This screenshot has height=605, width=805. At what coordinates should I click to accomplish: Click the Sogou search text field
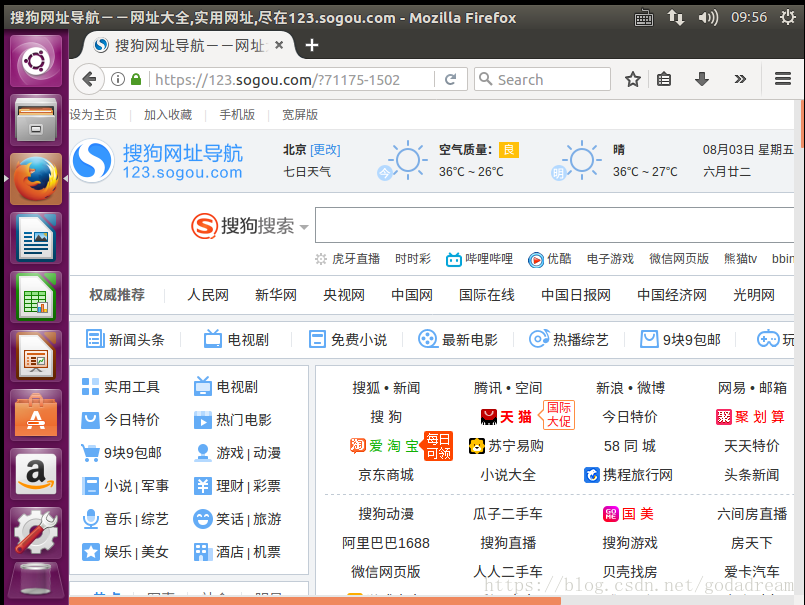coord(554,225)
